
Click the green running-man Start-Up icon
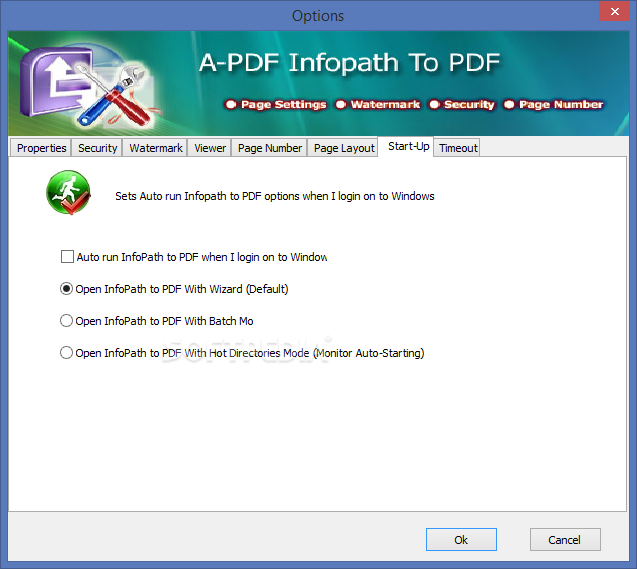[68, 192]
